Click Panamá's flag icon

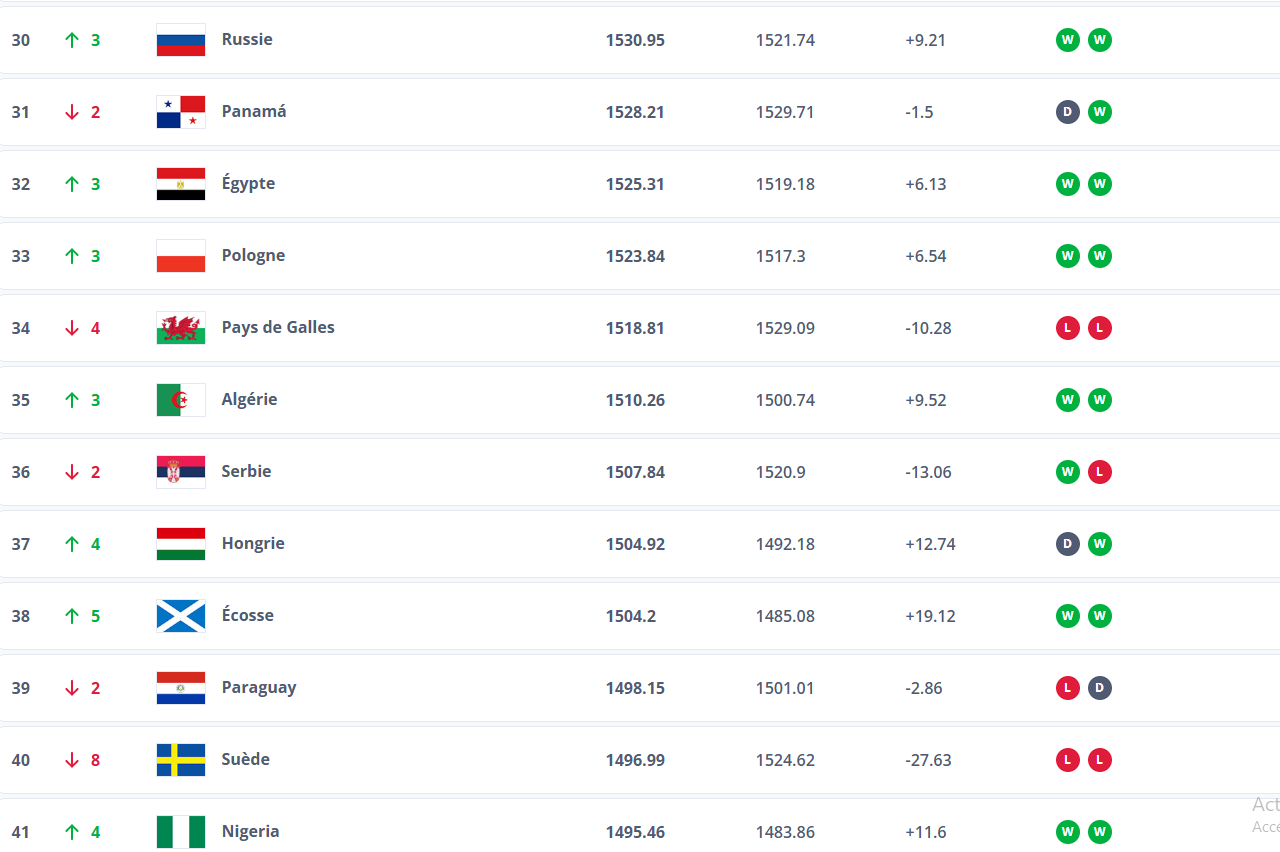[181, 112]
